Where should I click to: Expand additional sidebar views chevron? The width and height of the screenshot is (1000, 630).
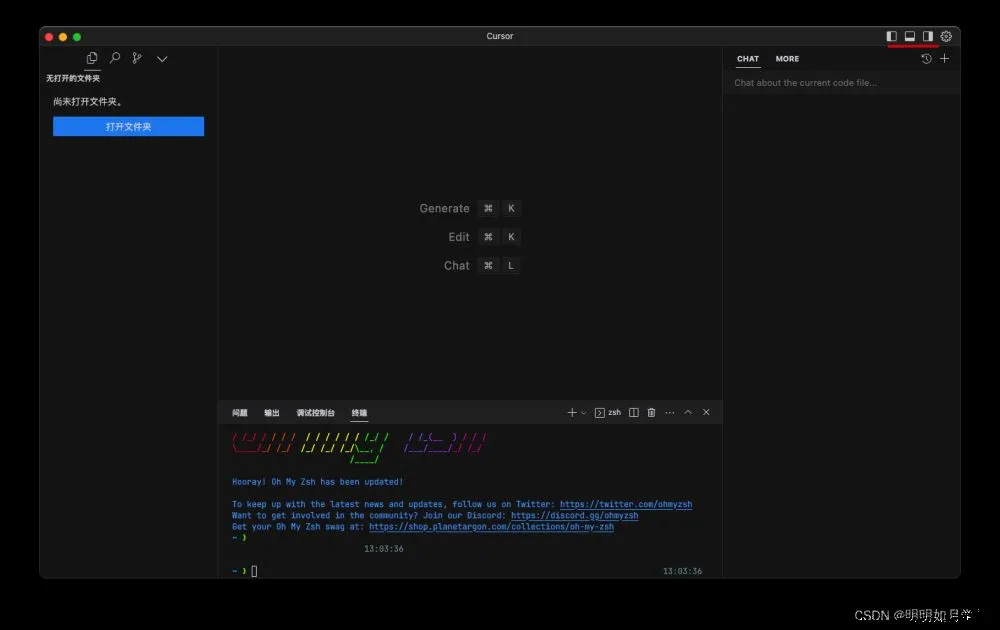pyautogui.click(x=162, y=59)
